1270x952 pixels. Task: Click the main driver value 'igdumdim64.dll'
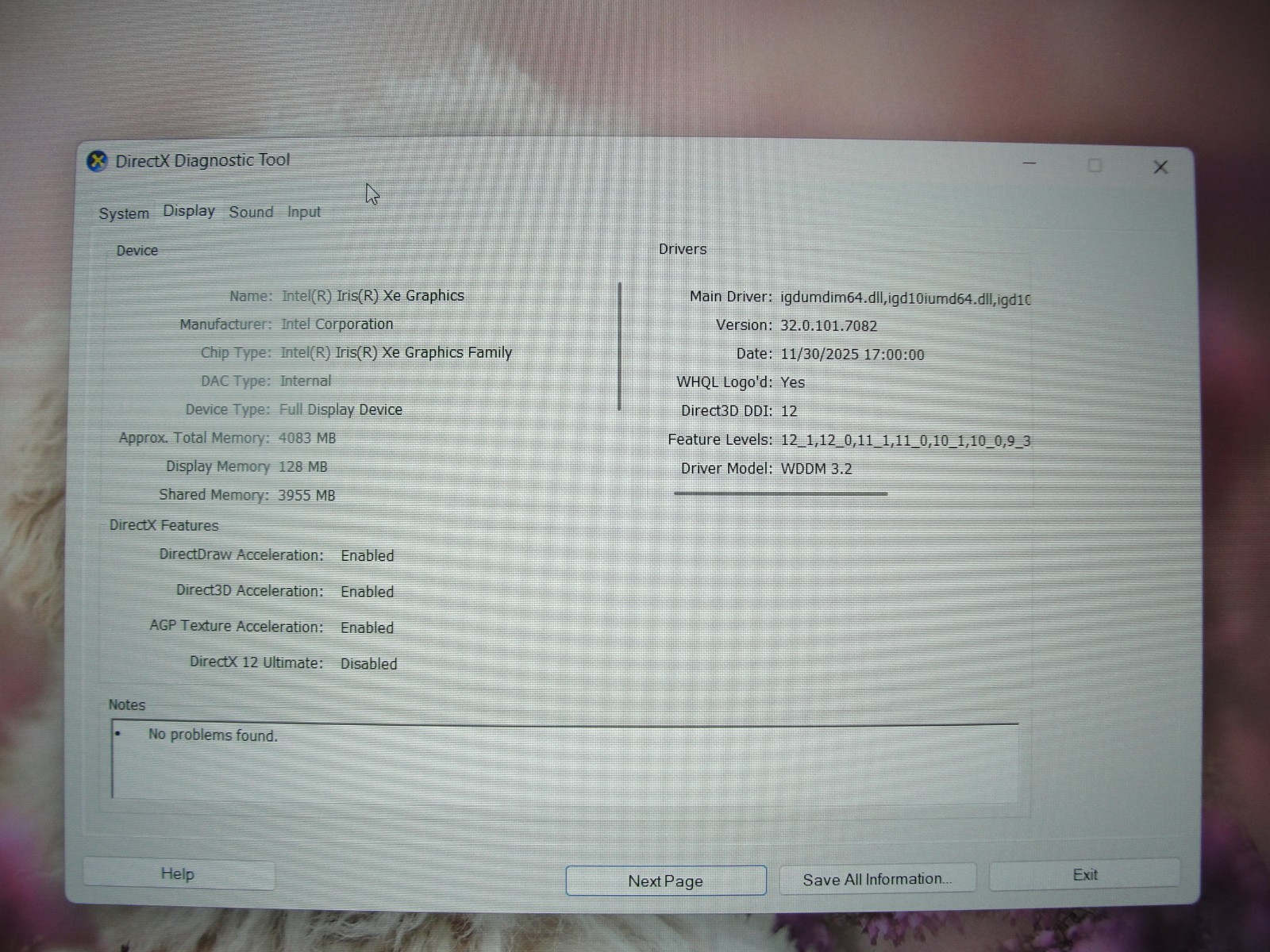(830, 297)
